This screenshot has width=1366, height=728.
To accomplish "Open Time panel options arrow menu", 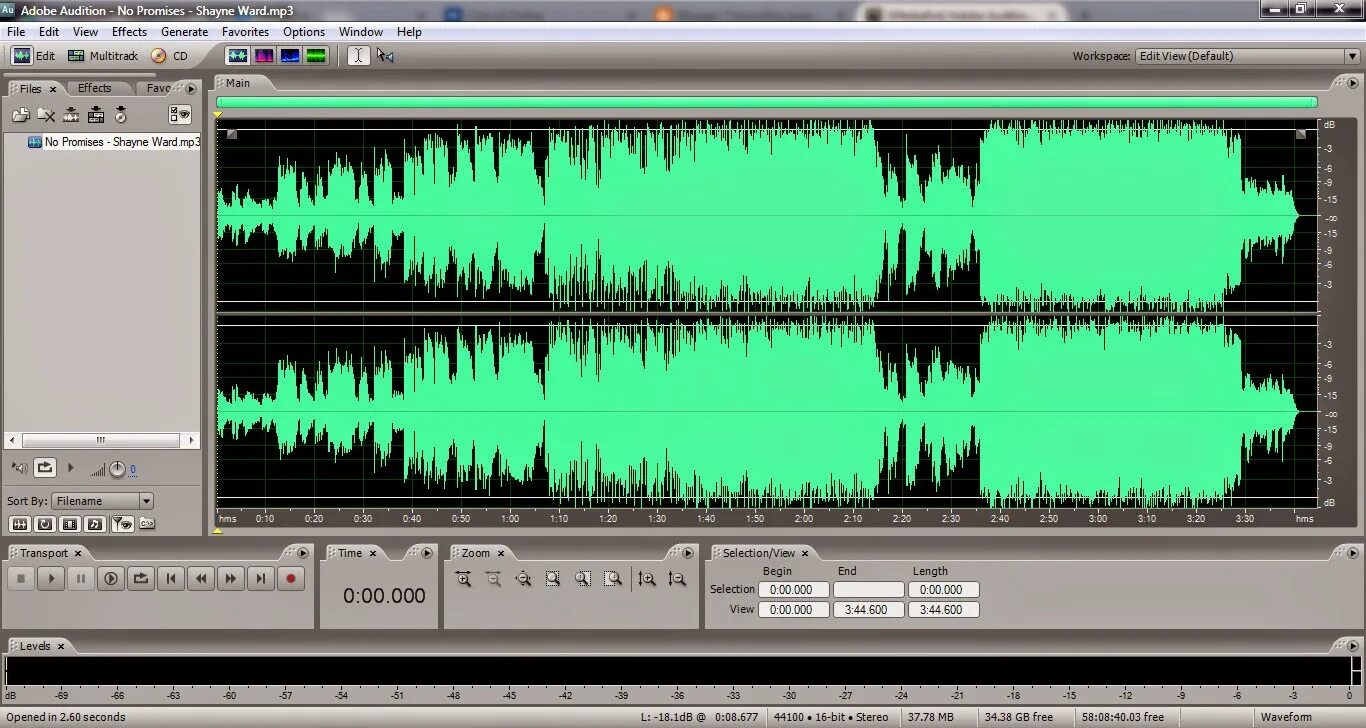I will click(x=427, y=553).
